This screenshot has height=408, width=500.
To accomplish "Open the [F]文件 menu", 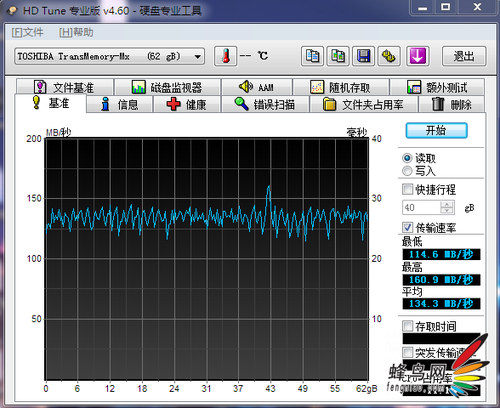I will (x=27, y=32).
